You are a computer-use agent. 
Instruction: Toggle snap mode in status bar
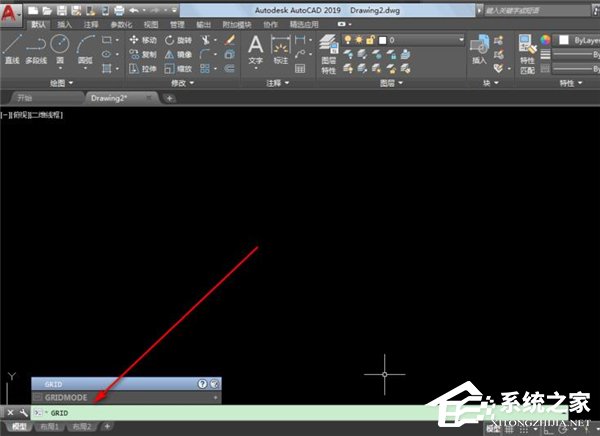(x=523, y=429)
